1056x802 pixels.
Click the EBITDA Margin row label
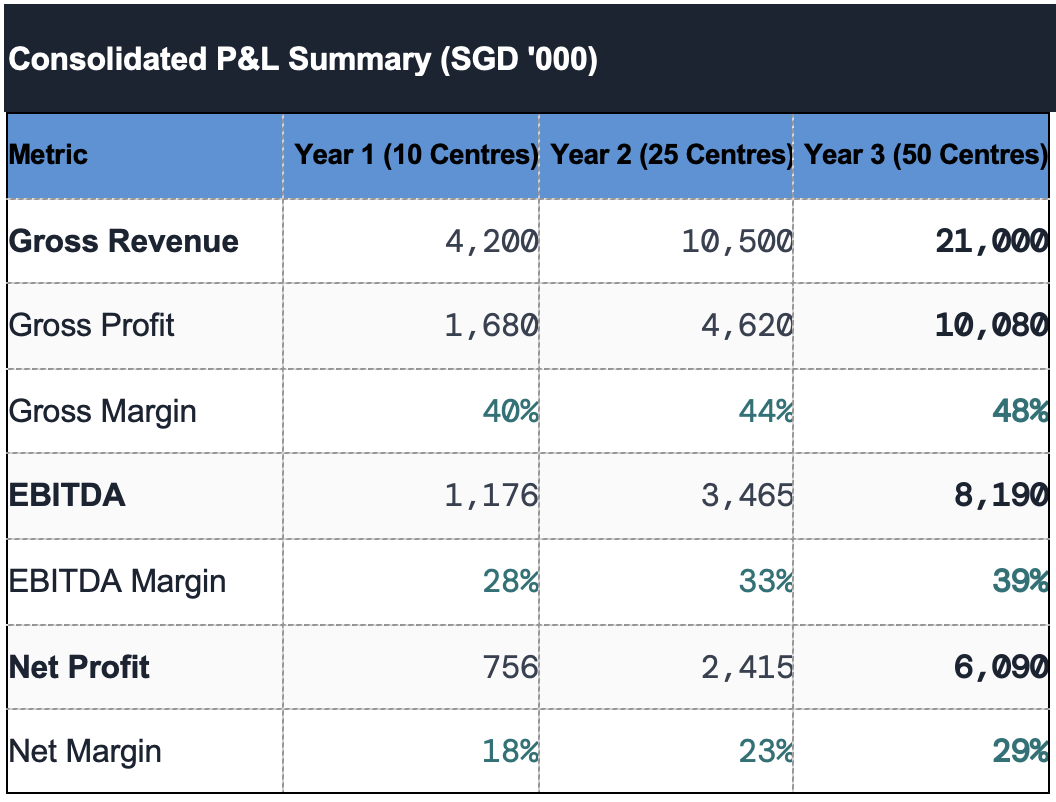coord(117,581)
